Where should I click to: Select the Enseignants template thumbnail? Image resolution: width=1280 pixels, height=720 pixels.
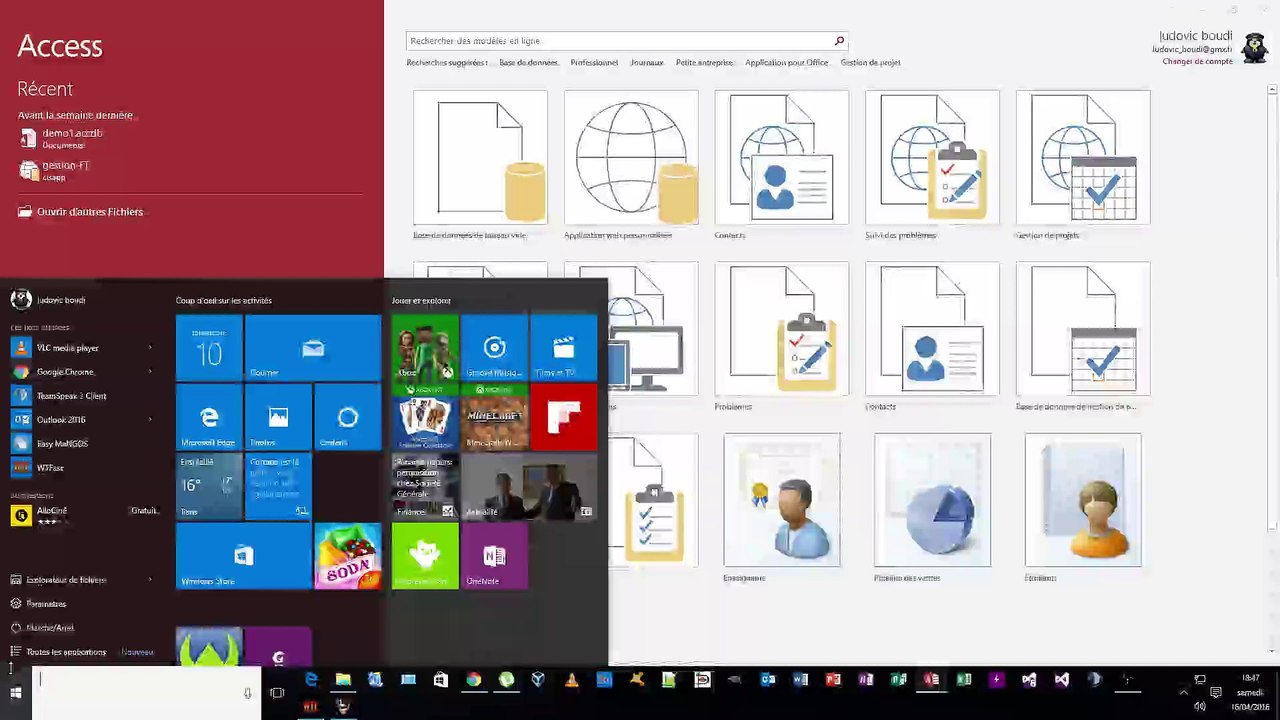pyautogui.click(x=782, y=500)
